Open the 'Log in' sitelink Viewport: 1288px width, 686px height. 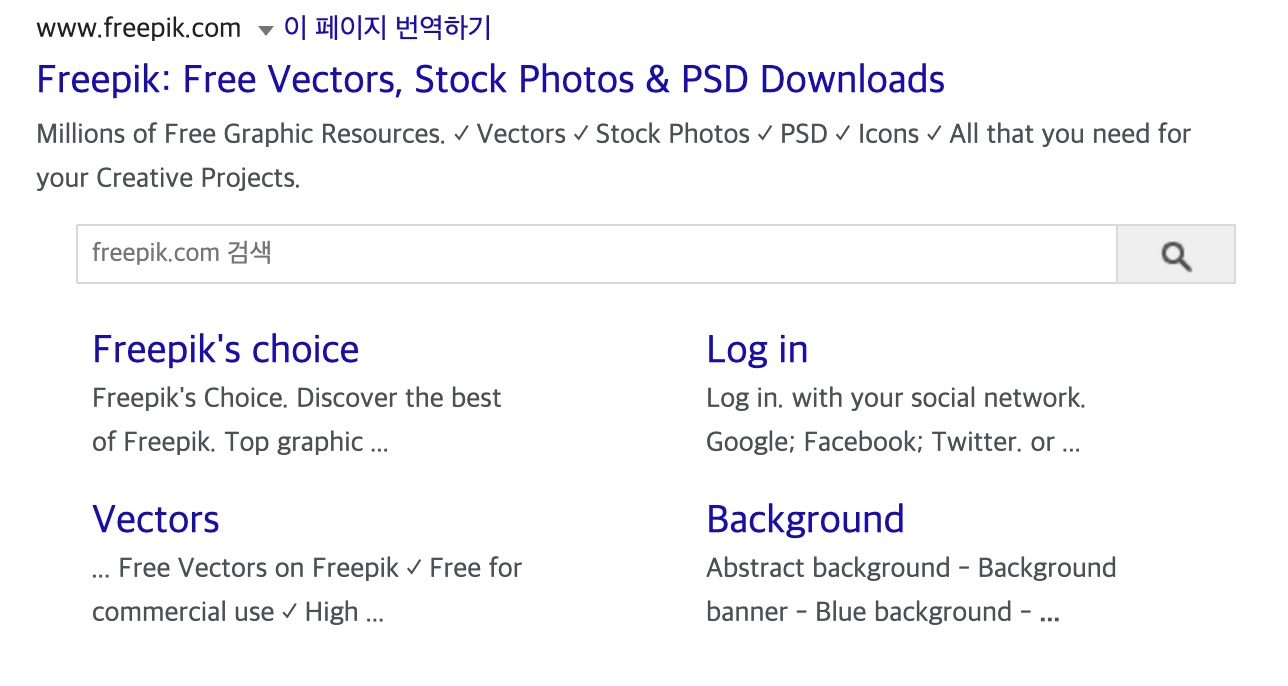[x=756, y=349]
